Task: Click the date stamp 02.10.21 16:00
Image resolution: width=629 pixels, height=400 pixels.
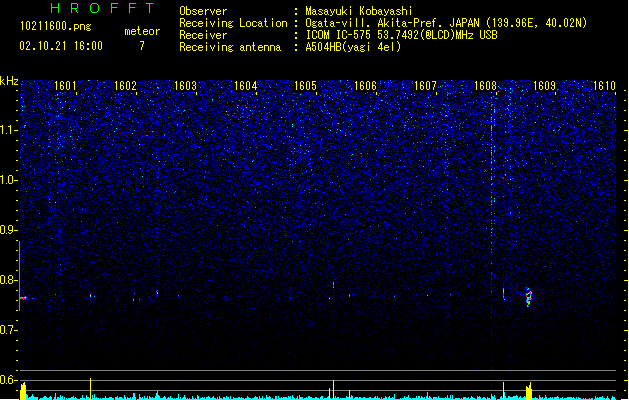Action: (61, 46)
